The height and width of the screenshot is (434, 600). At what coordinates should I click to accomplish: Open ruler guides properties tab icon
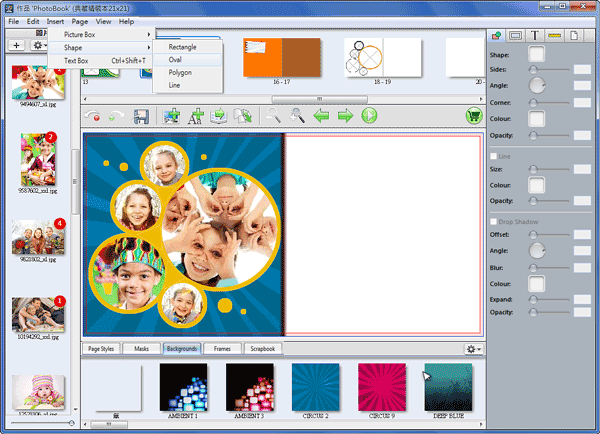pos(554,36)
